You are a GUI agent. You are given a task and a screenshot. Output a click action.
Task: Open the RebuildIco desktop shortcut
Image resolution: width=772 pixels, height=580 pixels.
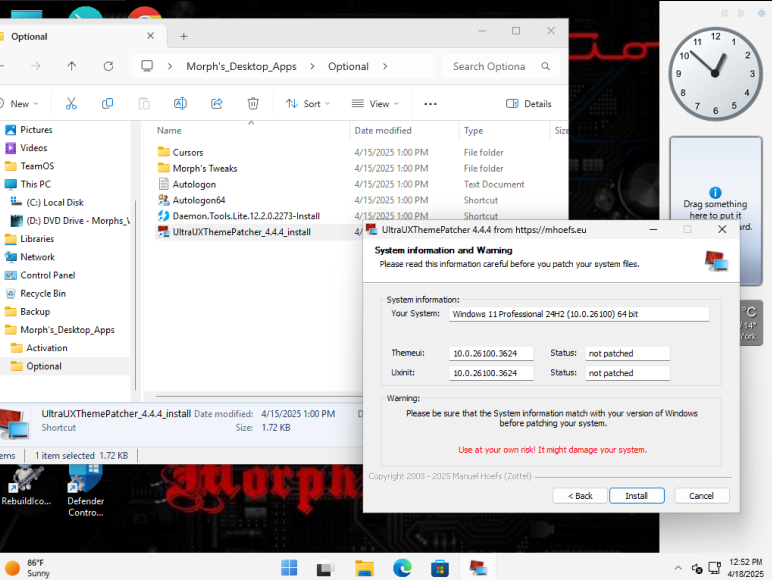click(x=26, y=486)
